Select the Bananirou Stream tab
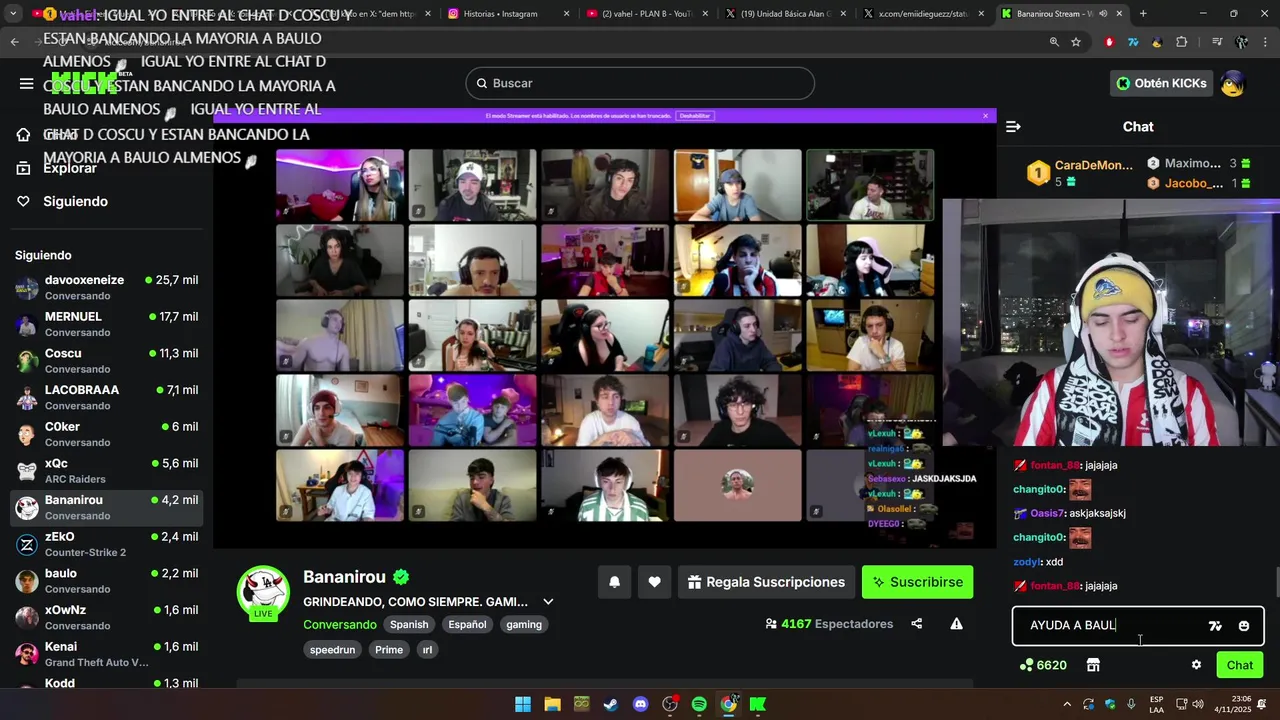 point(1061,14)
